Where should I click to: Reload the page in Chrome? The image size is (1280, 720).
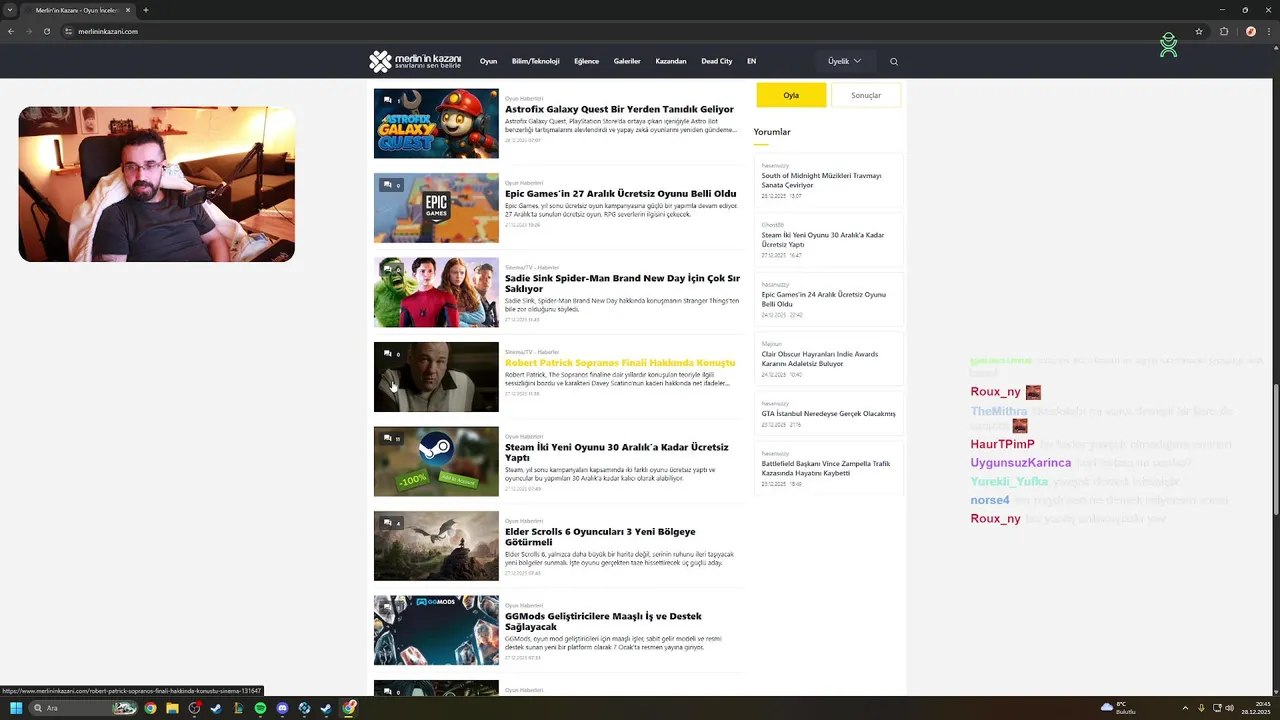(46, 31)
